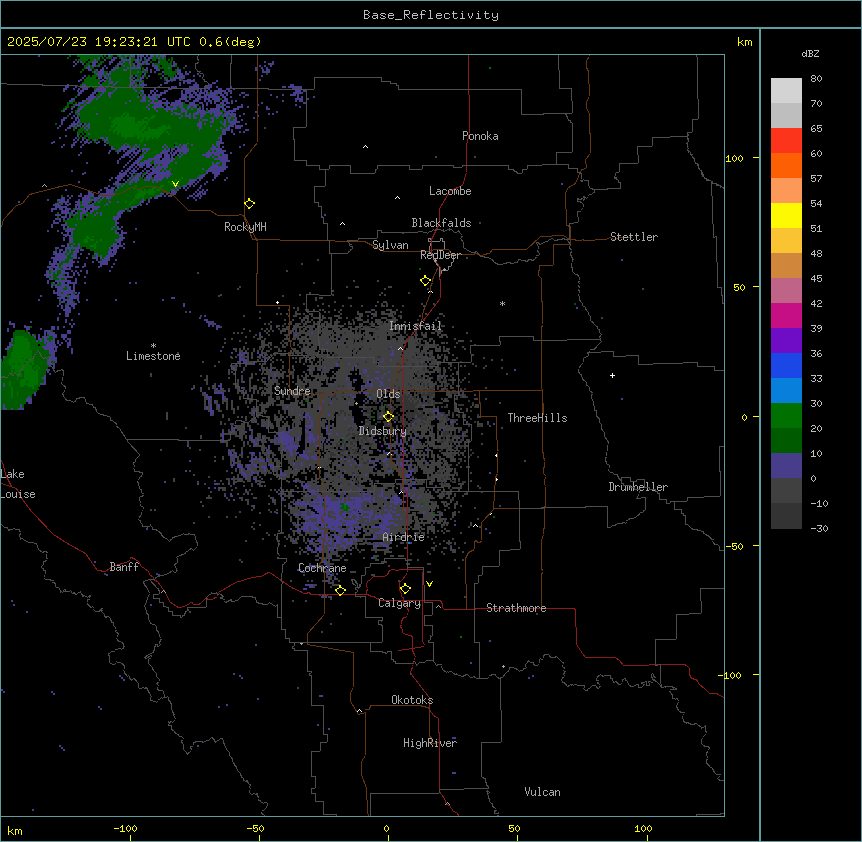Click the 50 tick label on vertical axis
The height and width of the screenshot is (842, 862).
tap(739, 287)
